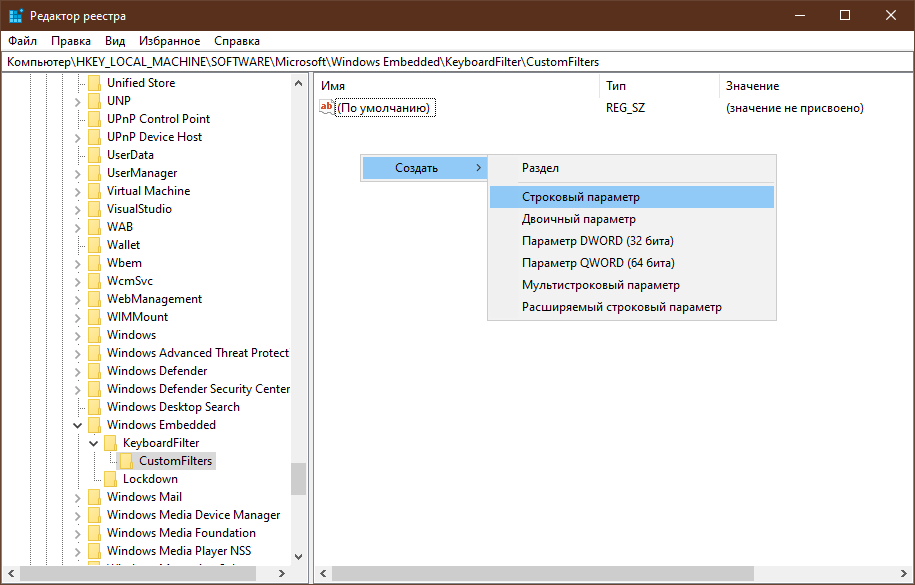Collapse the KeyboardFilter tree node

pos(93,443)
